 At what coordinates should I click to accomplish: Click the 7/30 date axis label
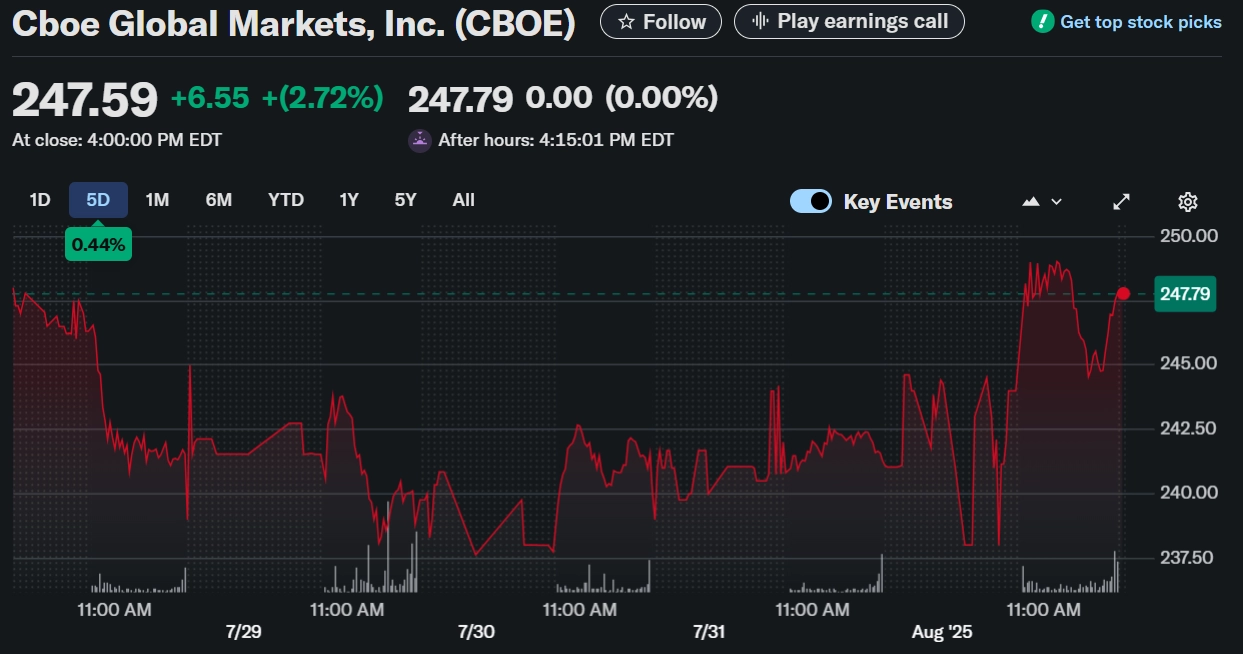tap(476, 632)
